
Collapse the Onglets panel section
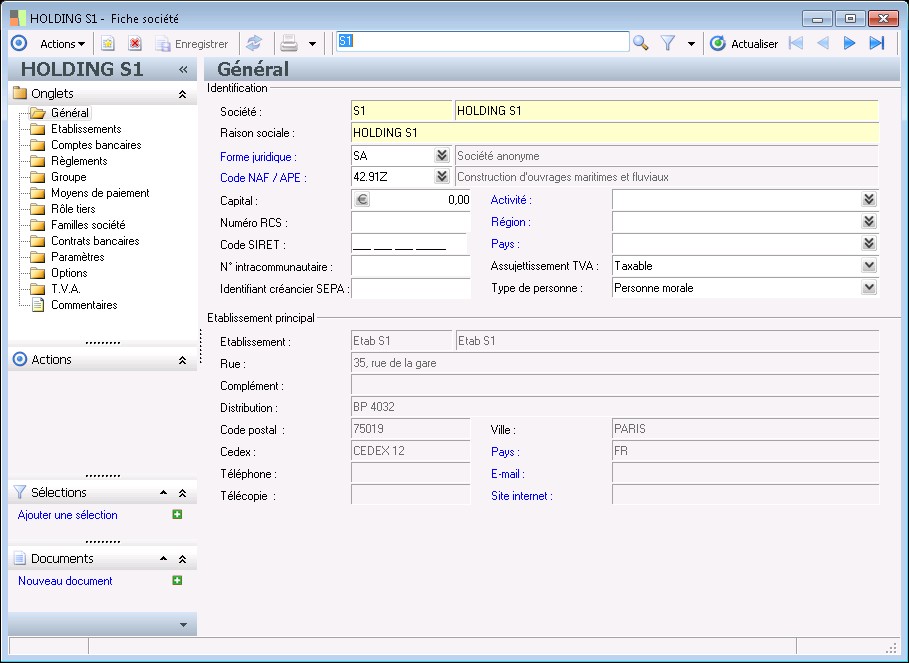click(x=182, y=94)
